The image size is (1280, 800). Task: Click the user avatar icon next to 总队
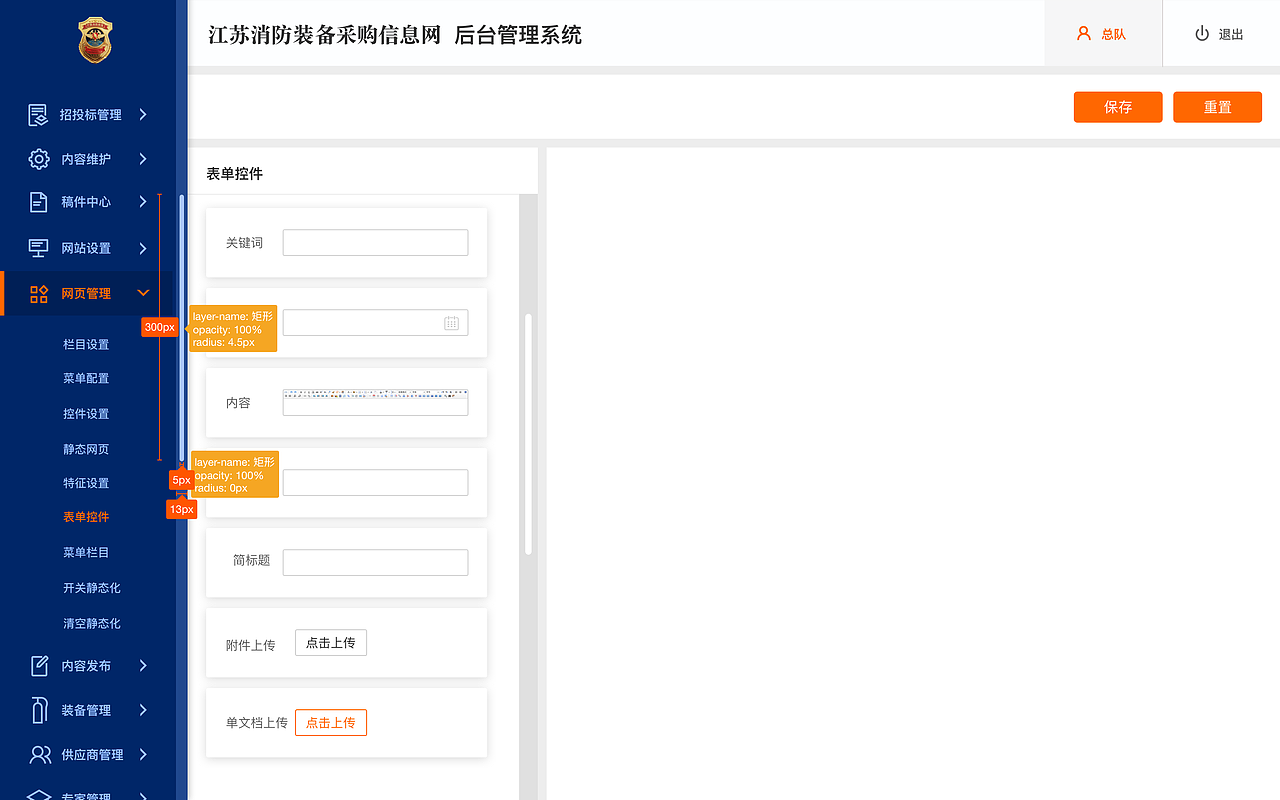[1084, 33]
